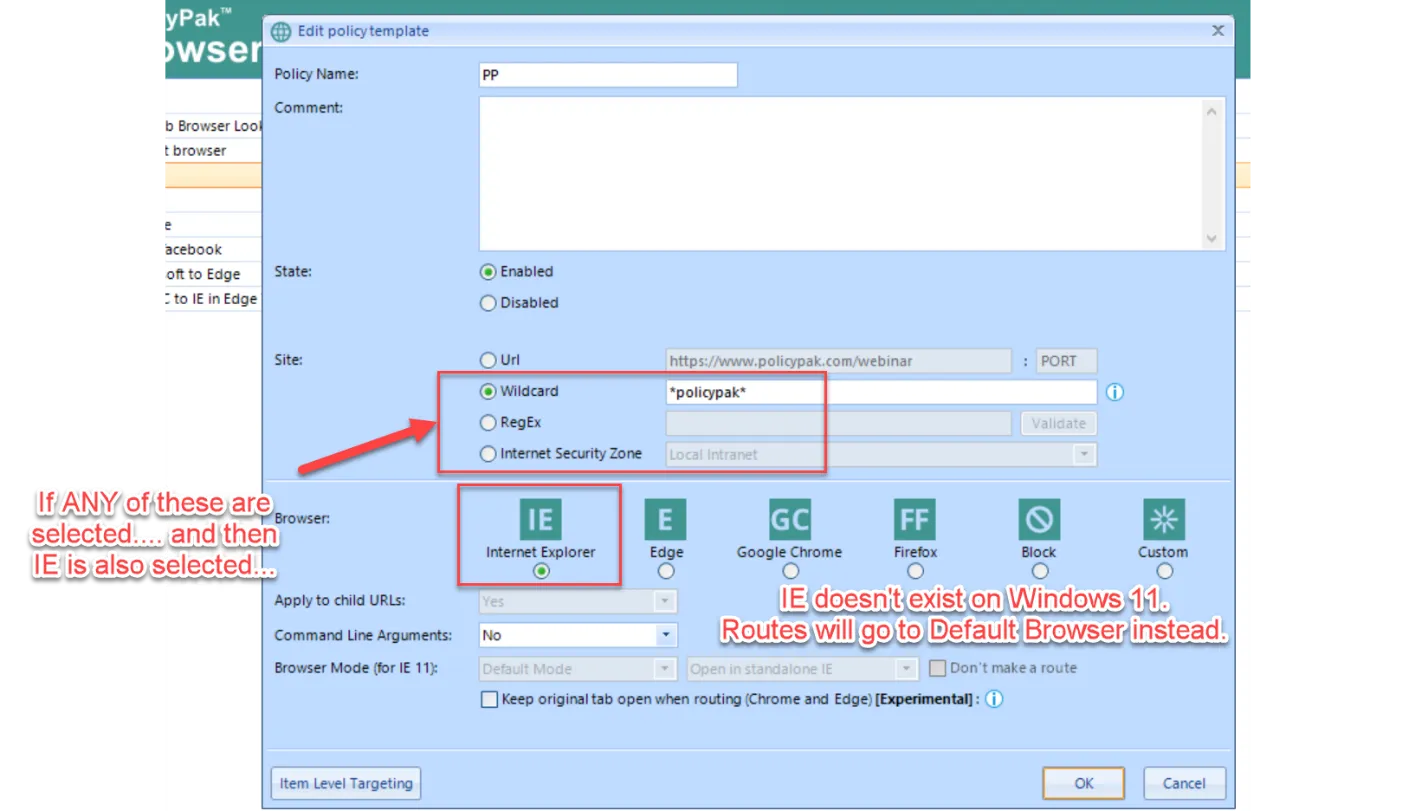The image size is (1428, 811).
Task: Pick the Google Chrome browser icon
Action: point(790,519)
